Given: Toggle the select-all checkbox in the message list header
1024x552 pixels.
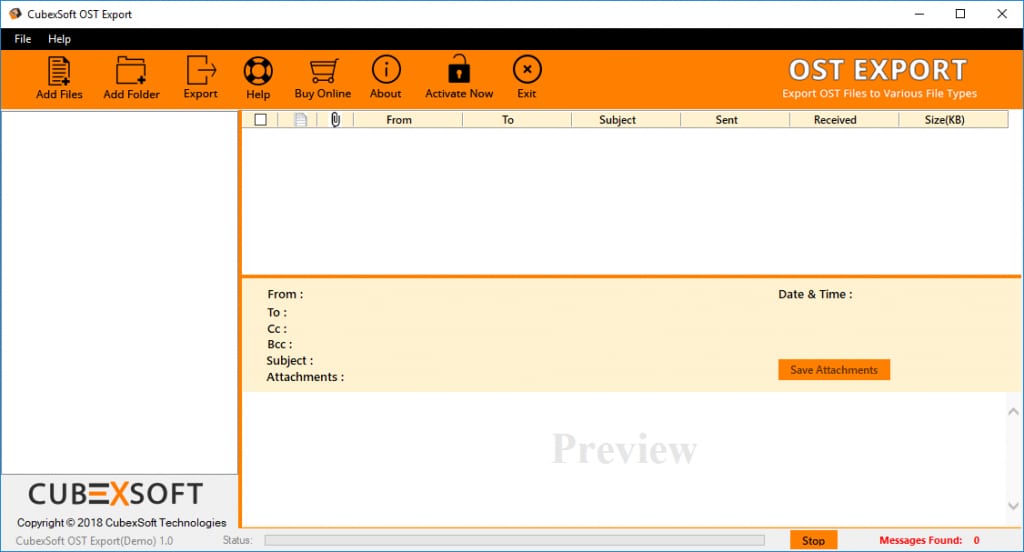Looking at the screenshot, I should coord(261,120).
